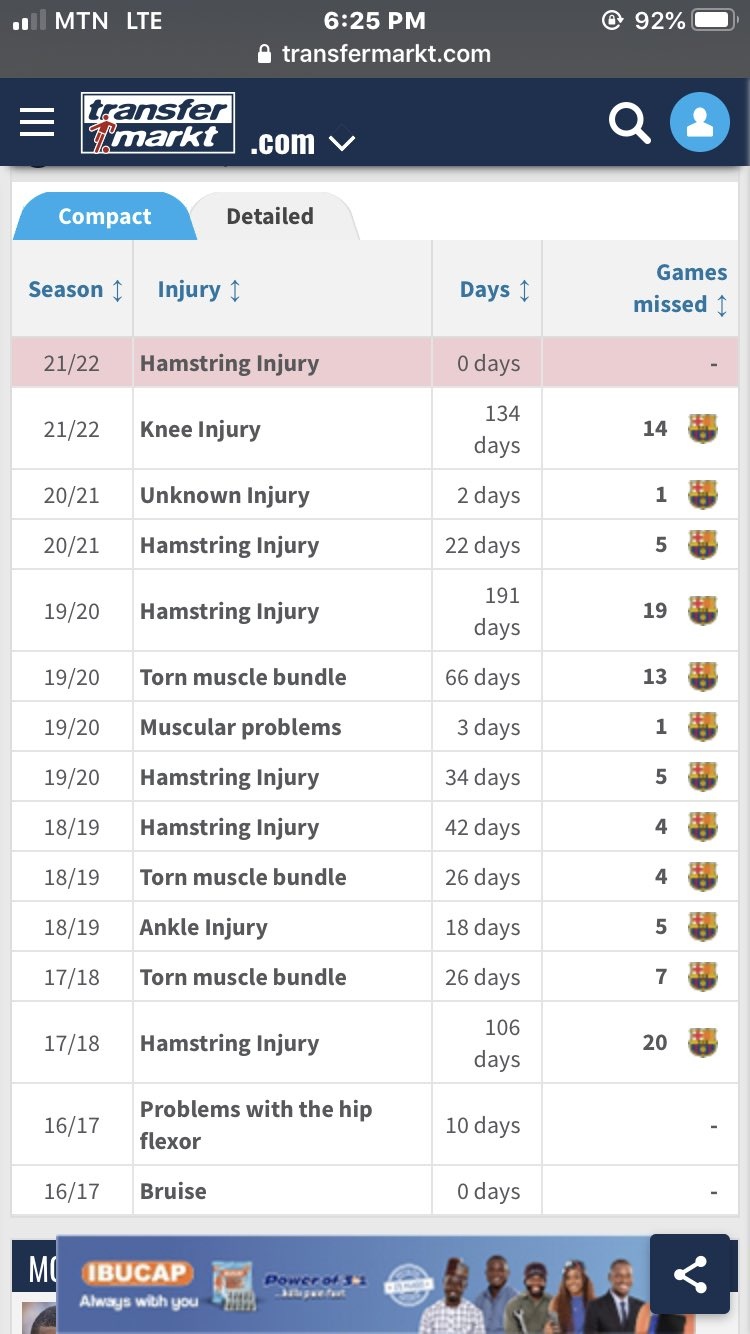Switch to the Detailed tab
The image size is (750, 1334).
tap(270, 216)
